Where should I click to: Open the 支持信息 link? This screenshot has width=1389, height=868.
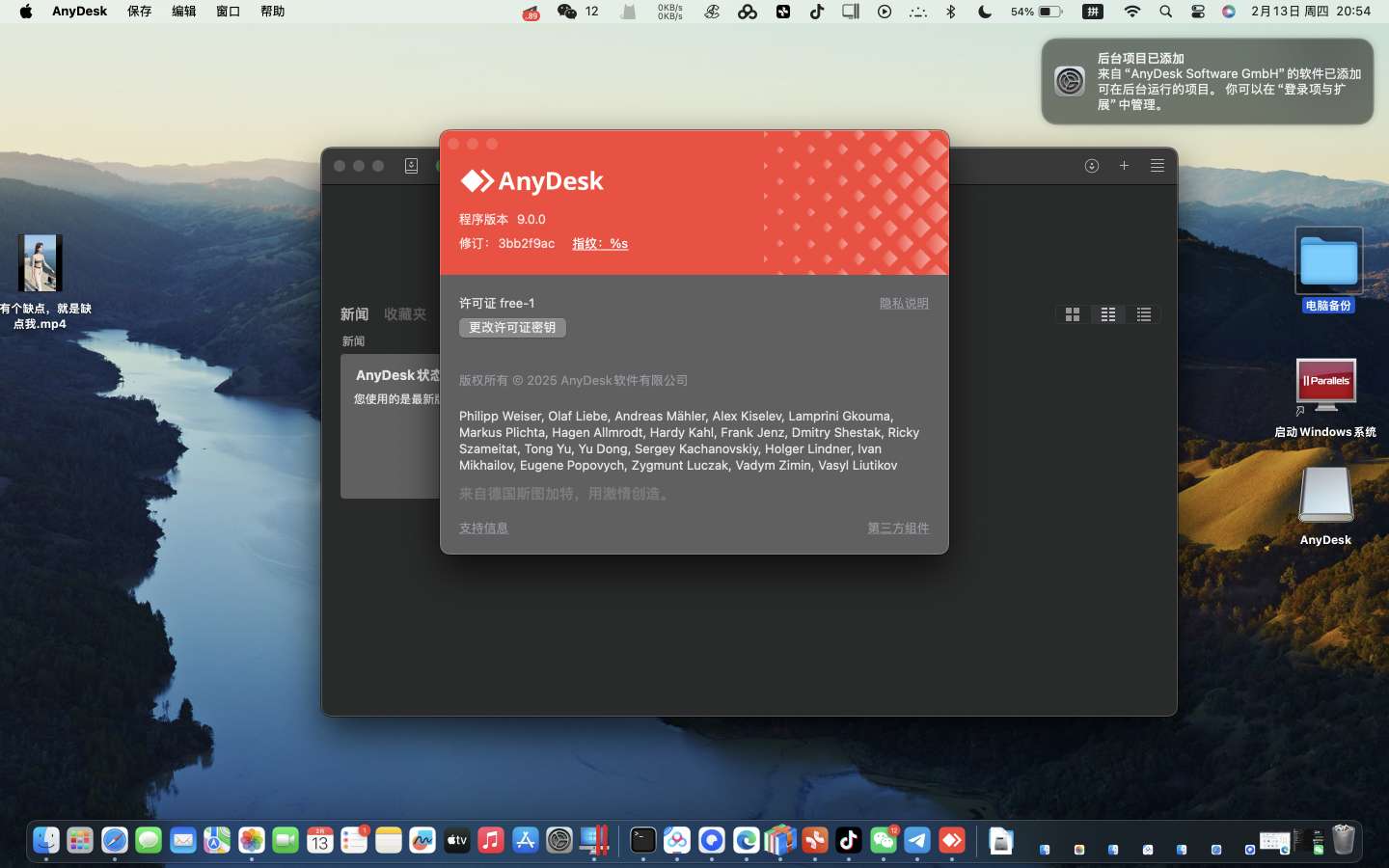(x=483, y=529)
